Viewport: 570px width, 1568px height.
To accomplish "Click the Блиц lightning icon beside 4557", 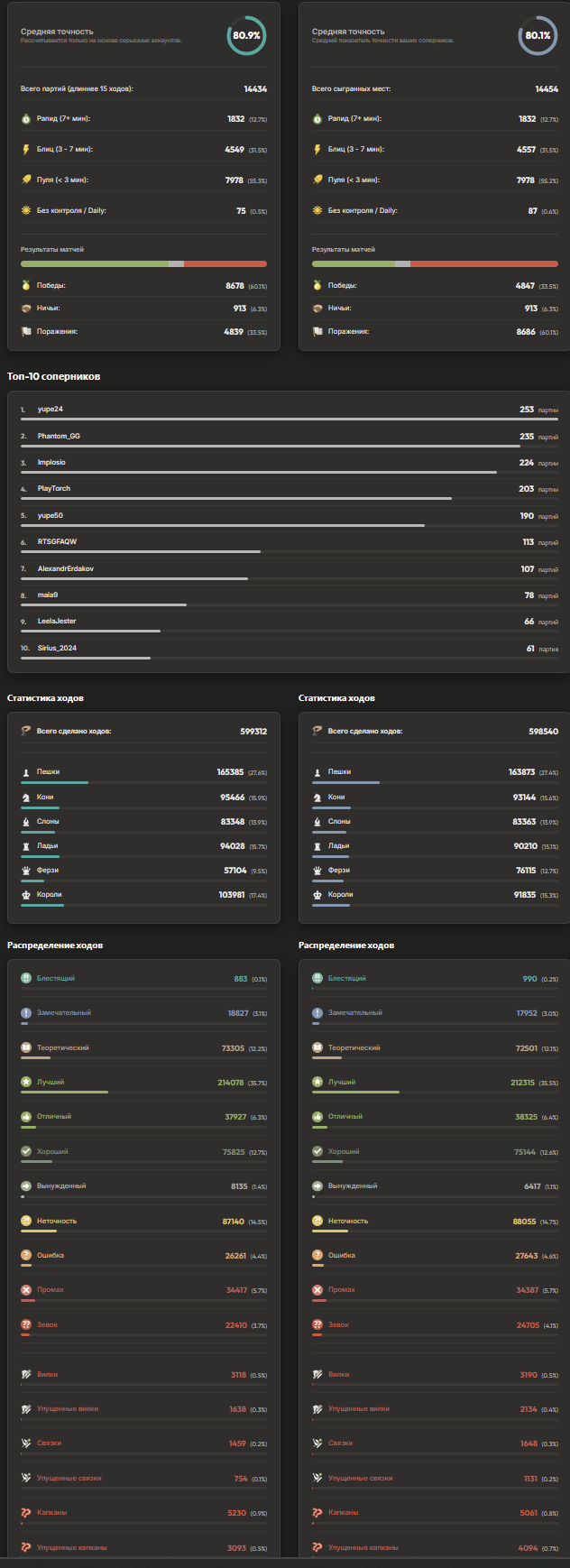I will (317, 150).
